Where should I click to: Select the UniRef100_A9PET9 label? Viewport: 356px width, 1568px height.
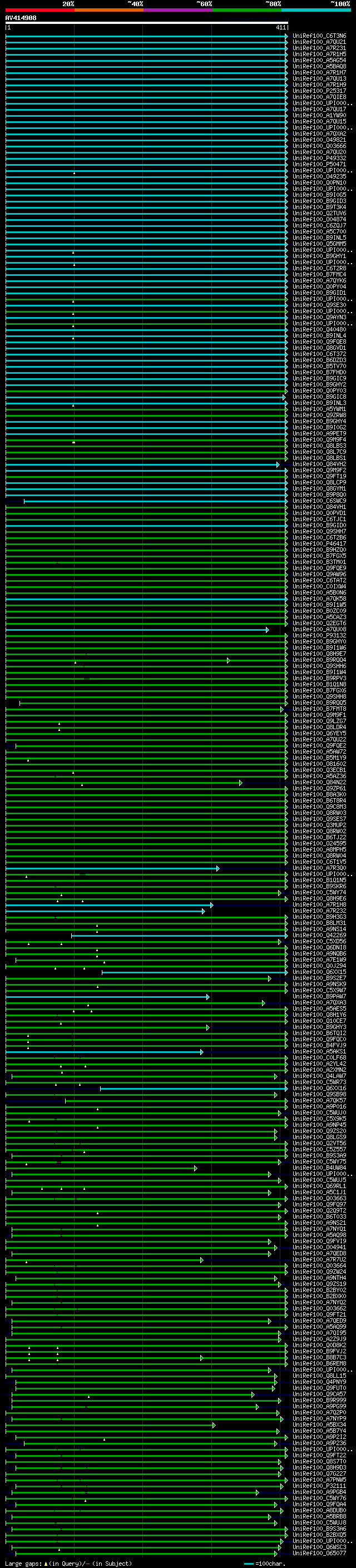[x=319, y=433]
